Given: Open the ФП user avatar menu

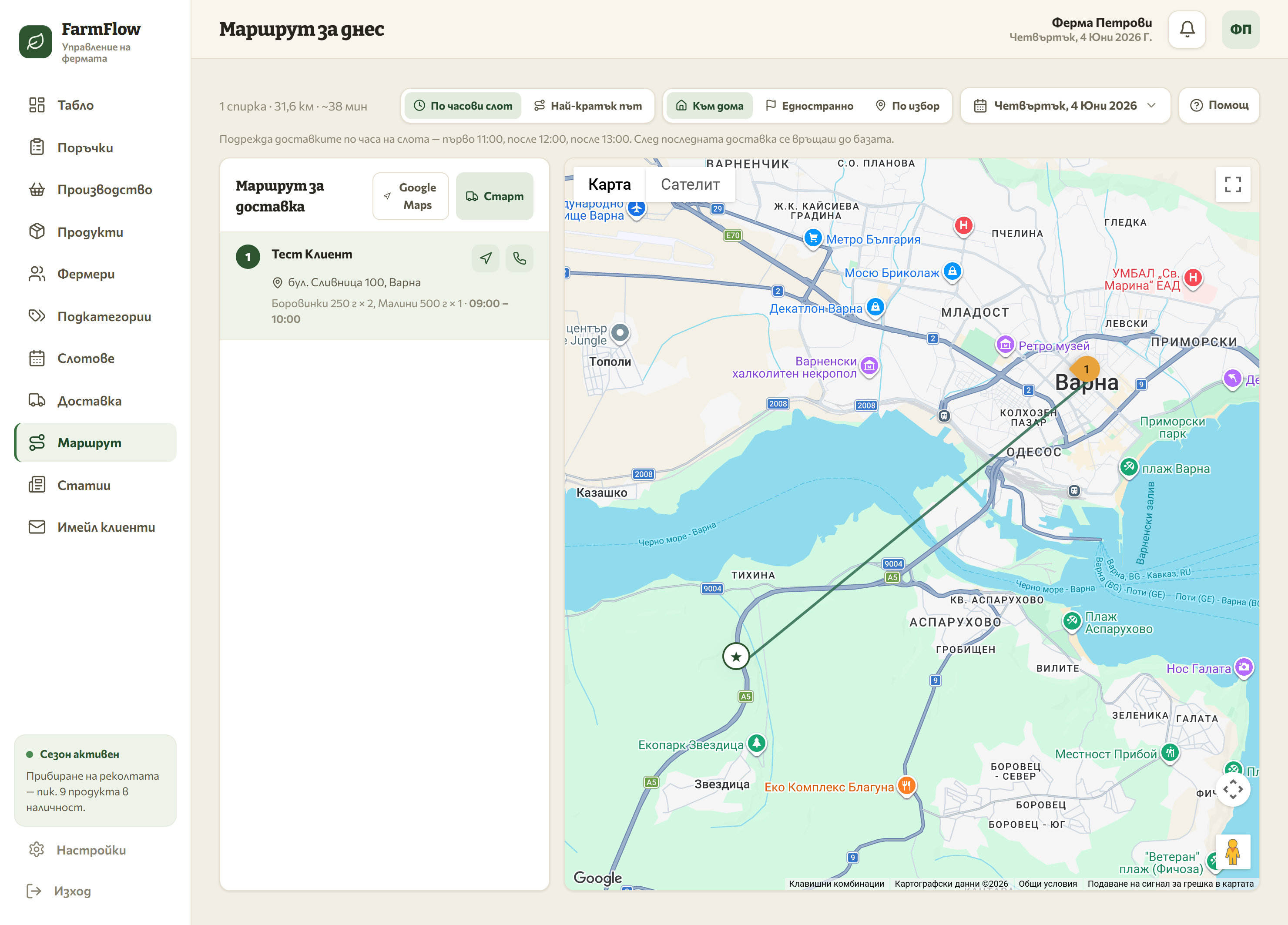Looking at the screenshot, I should click(x=1240, y=30).
